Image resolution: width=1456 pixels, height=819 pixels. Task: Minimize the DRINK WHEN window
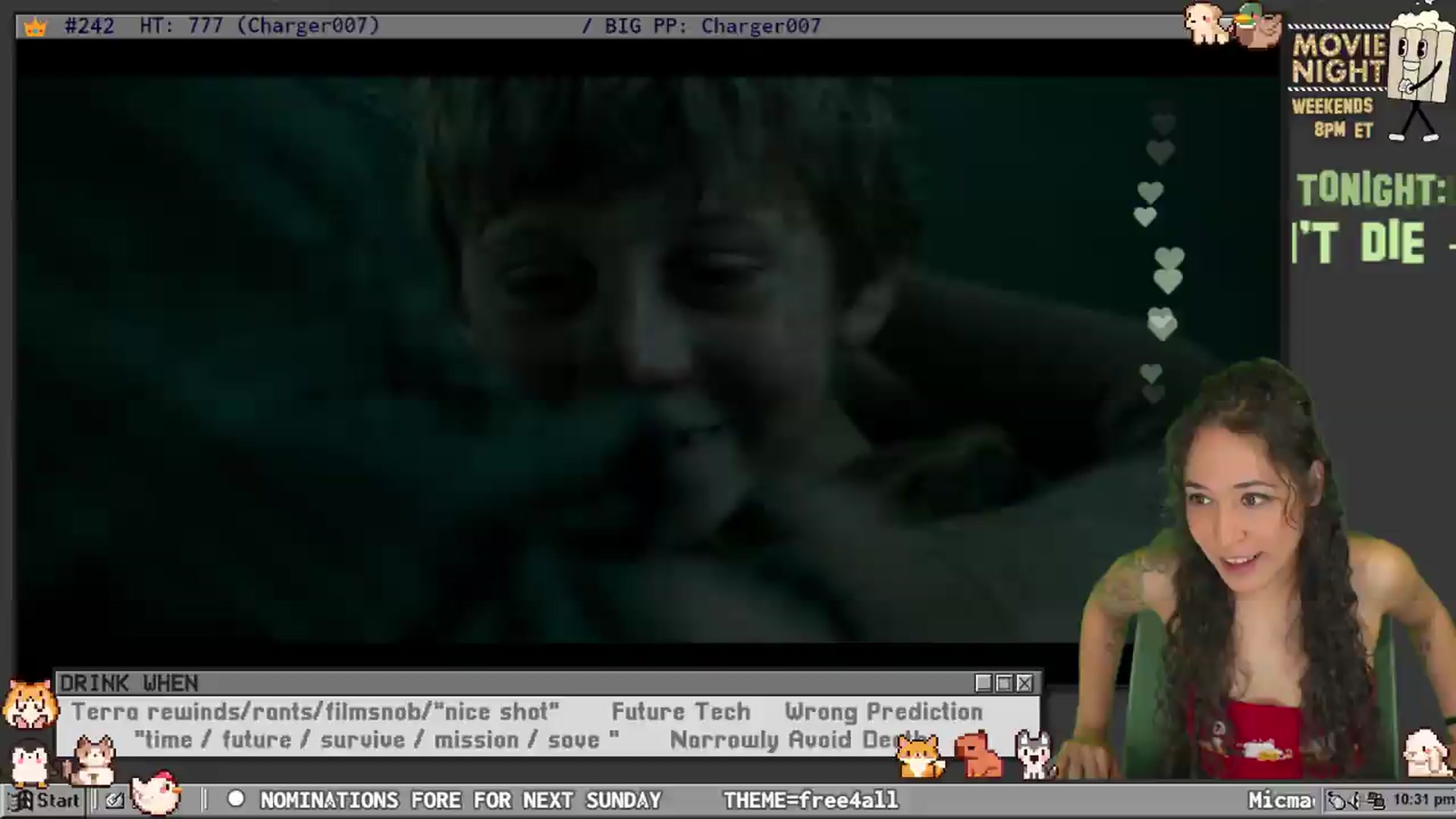(984, 683)
